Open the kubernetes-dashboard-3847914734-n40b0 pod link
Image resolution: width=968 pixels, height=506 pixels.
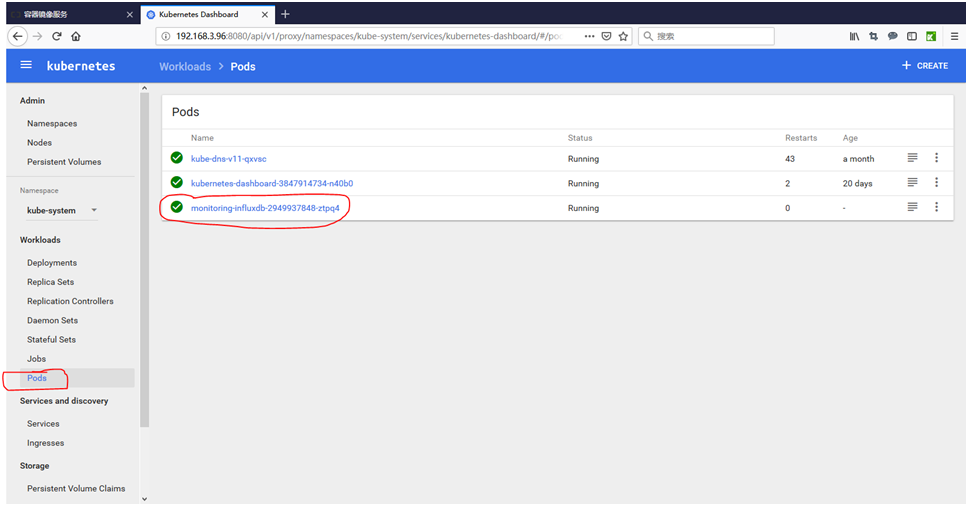pos(272,183)
